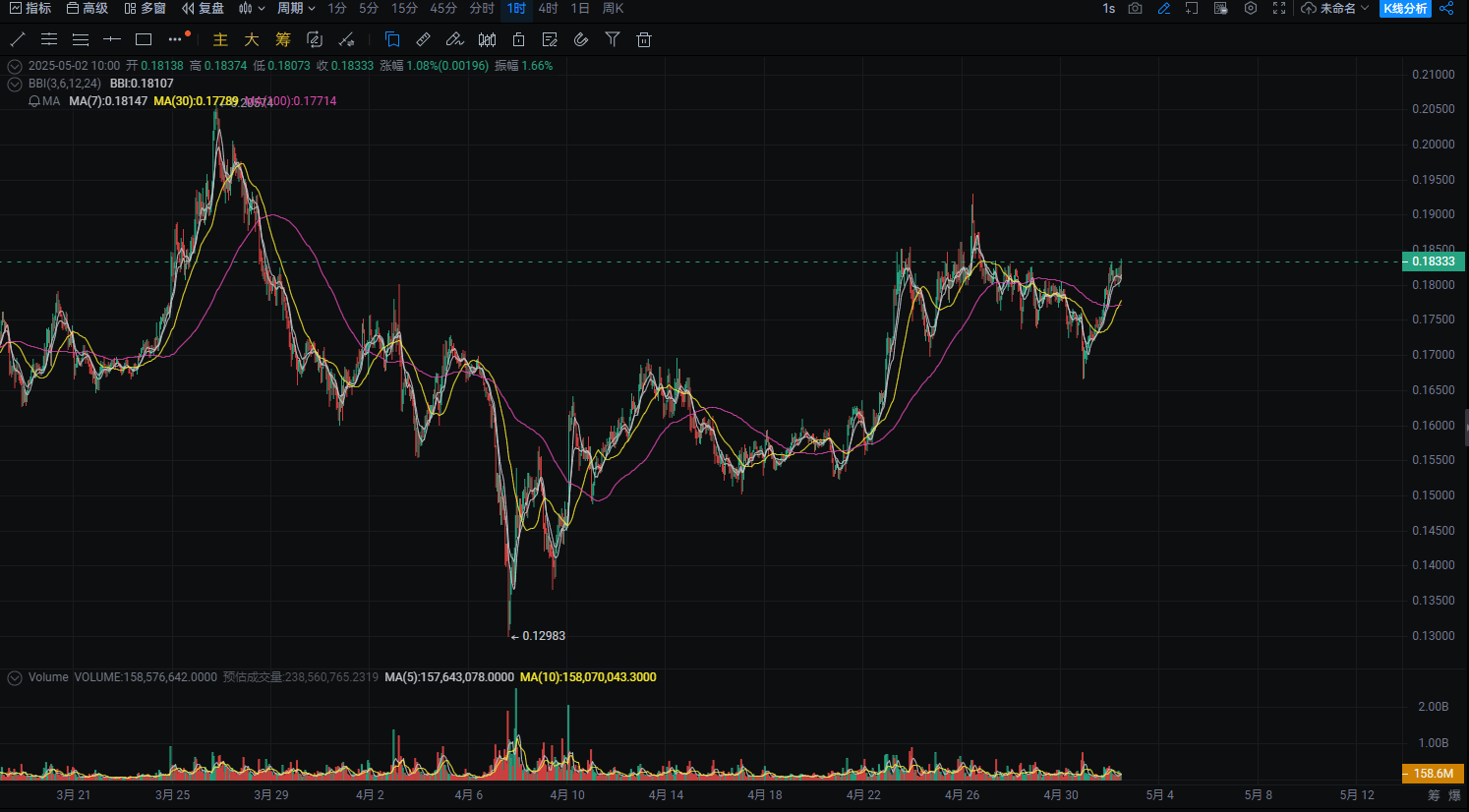Switch to the 周K timeframe
The image size is (1469, 812).
click(613, 8)
